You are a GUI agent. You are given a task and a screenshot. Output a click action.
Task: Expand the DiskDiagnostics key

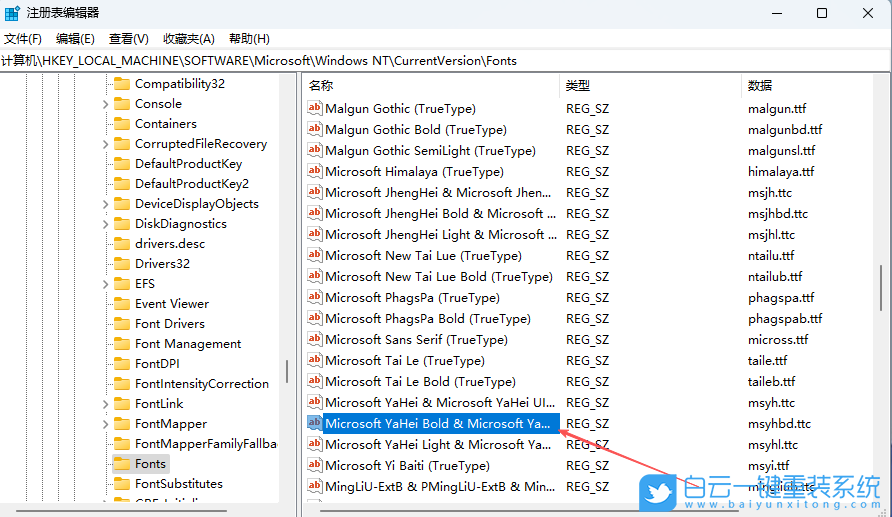click(105, 224)
